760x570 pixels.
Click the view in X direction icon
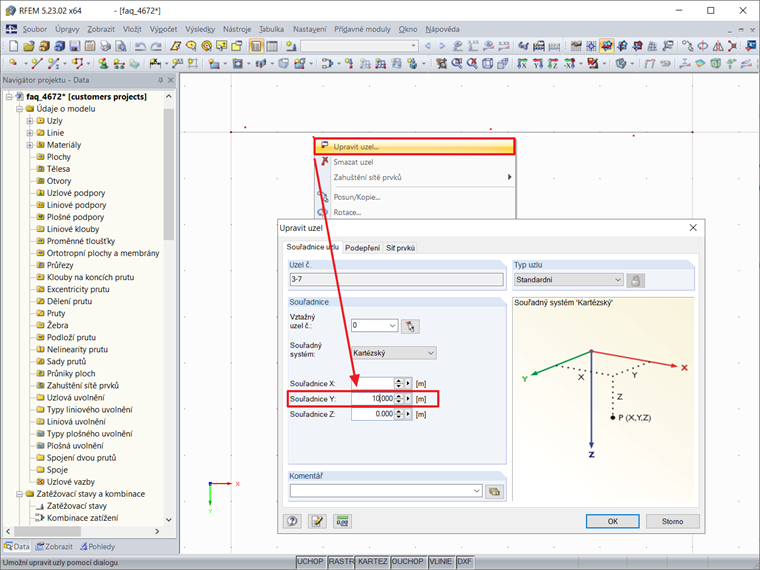click(x=522, y=63)
